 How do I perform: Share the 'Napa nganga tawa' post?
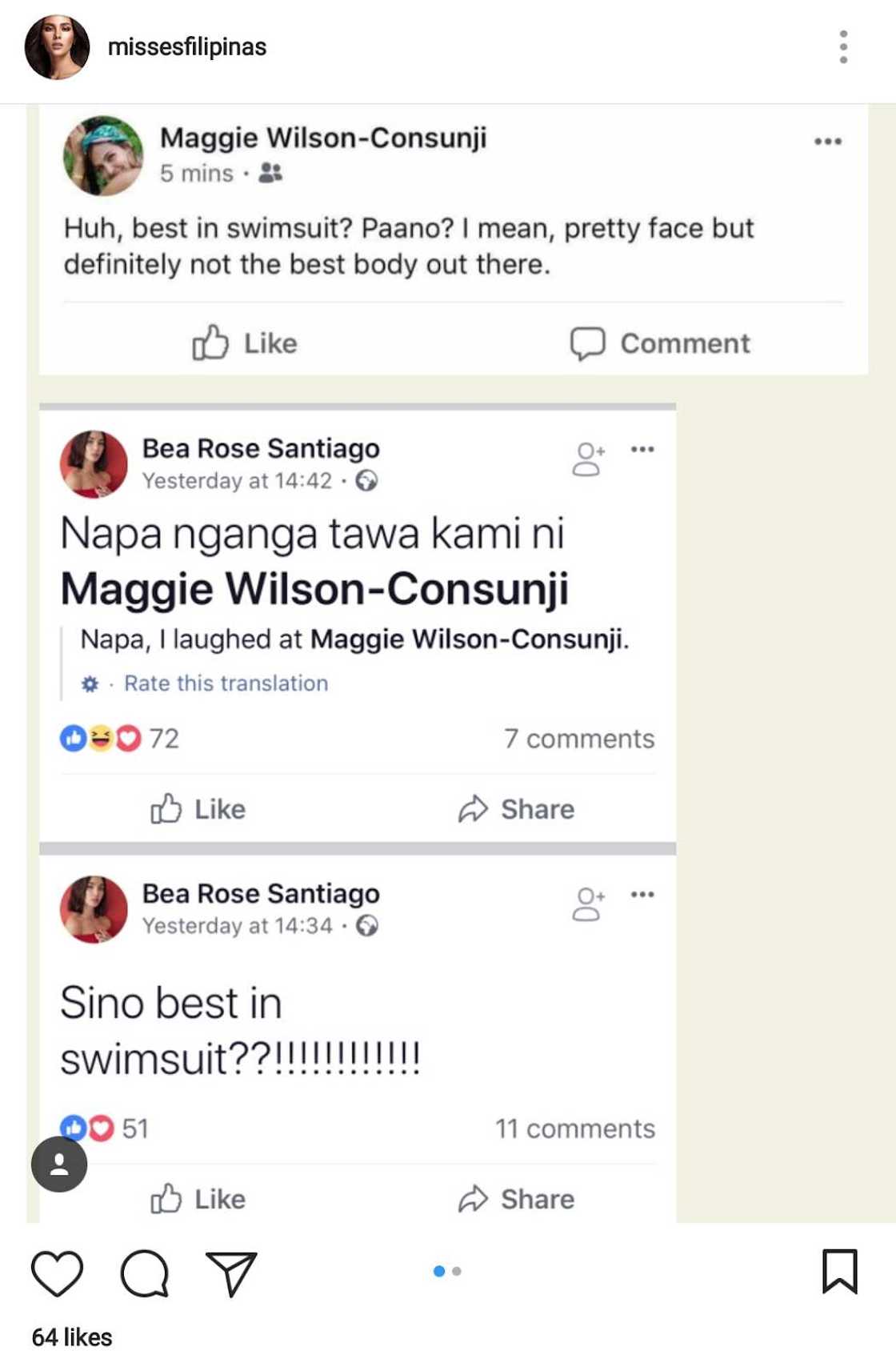click(516, 809)
